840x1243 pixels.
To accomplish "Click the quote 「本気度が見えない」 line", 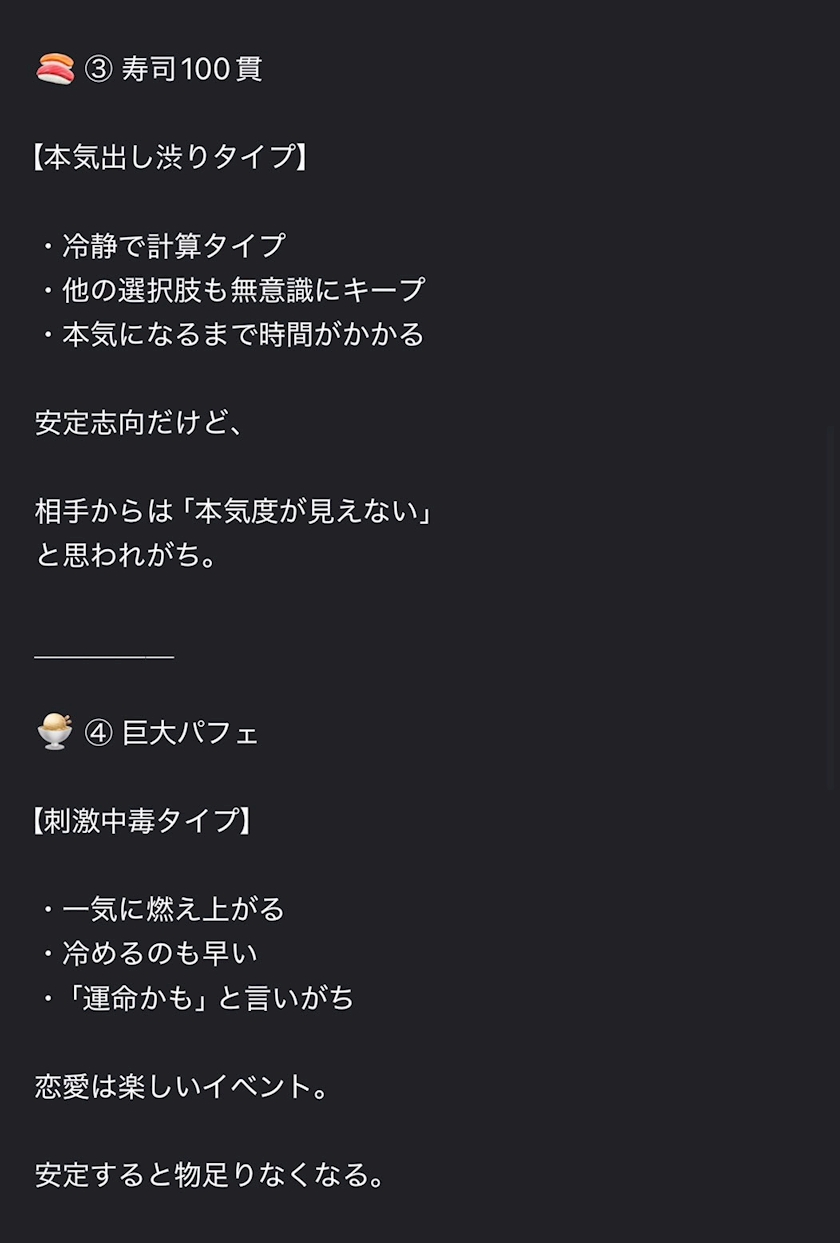I will pyautogui.click(x=312, y=511).
